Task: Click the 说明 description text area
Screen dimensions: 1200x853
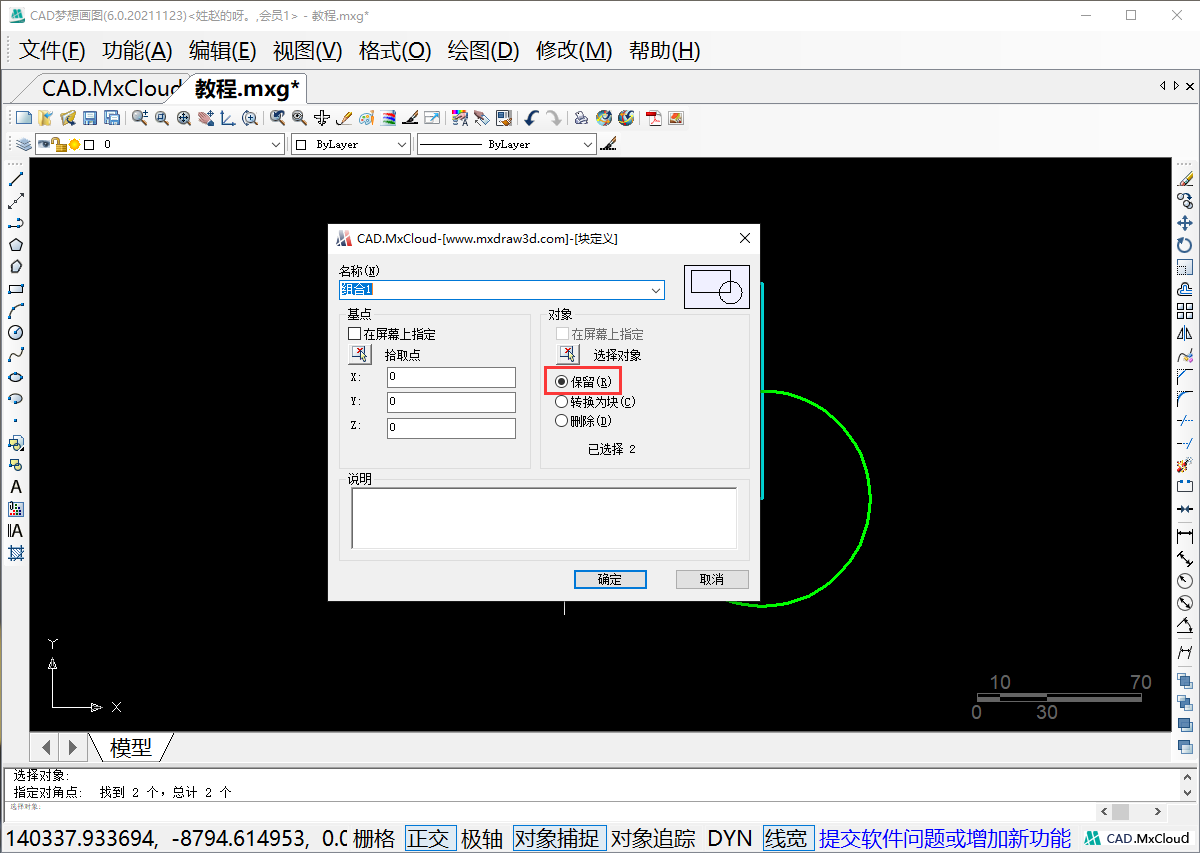Action: coord(544,518)
